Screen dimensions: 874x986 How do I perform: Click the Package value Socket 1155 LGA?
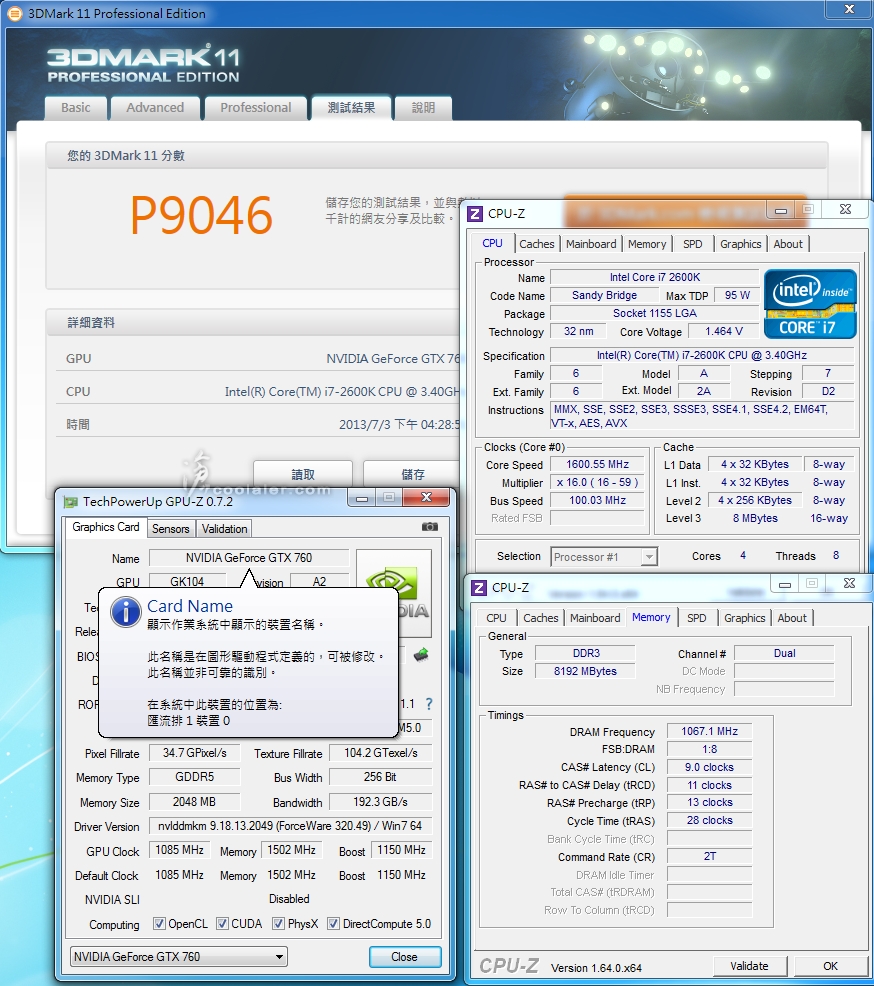[655, 313]
